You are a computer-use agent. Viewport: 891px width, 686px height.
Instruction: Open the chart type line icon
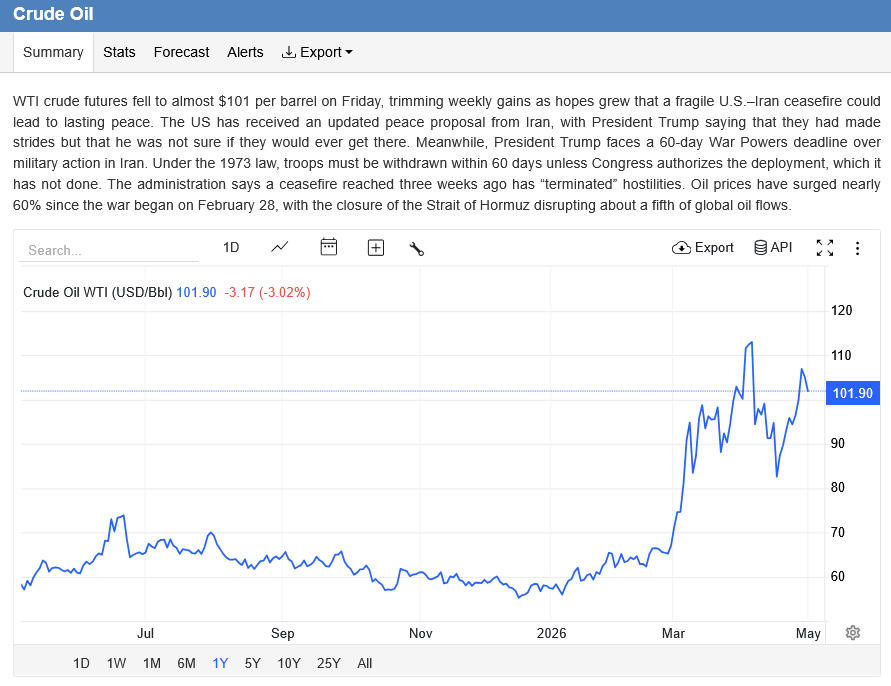click(x=280, y=247)
